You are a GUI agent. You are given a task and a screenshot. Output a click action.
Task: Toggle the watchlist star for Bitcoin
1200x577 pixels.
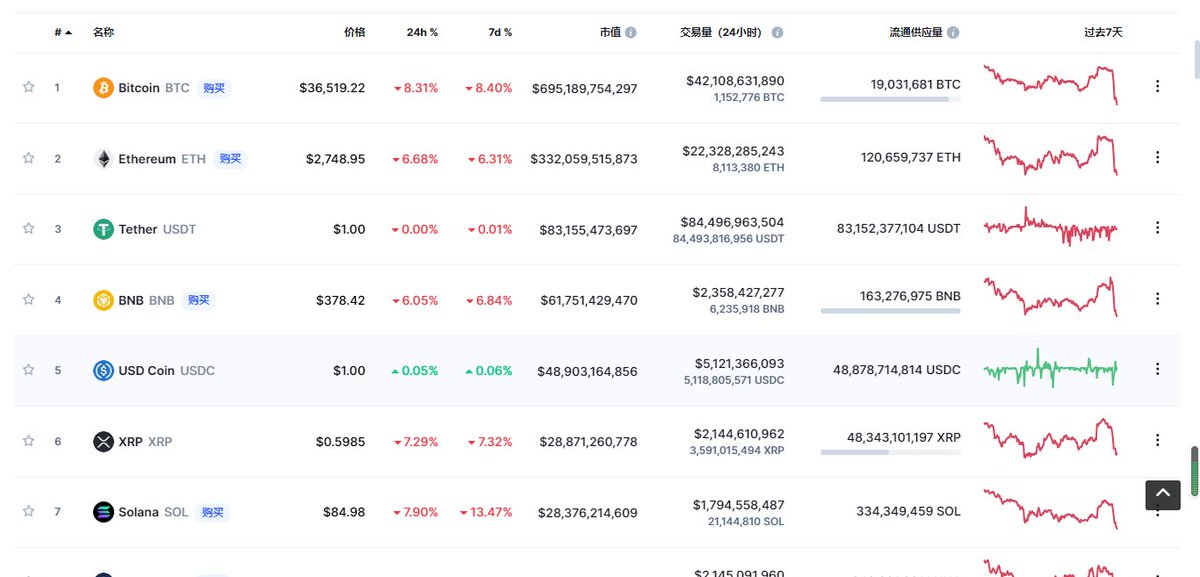[x=28, y=87]
